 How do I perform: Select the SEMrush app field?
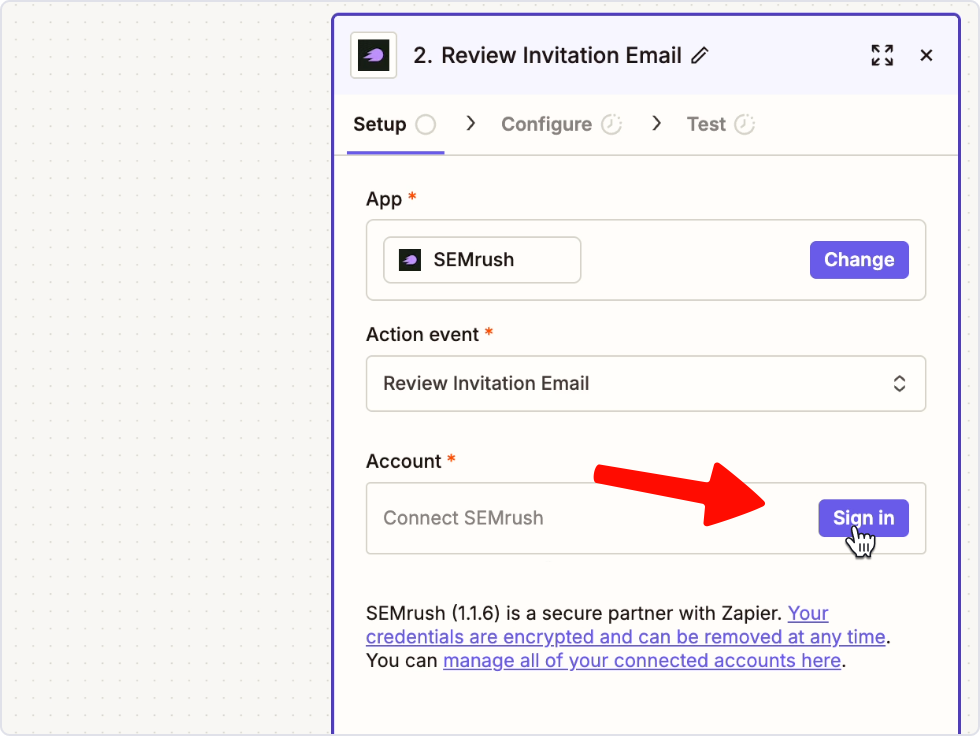482,260
